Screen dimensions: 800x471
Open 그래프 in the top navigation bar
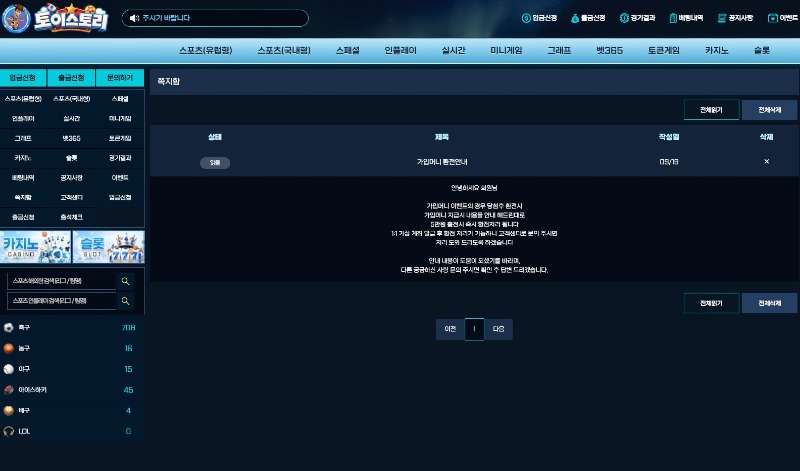559,51
